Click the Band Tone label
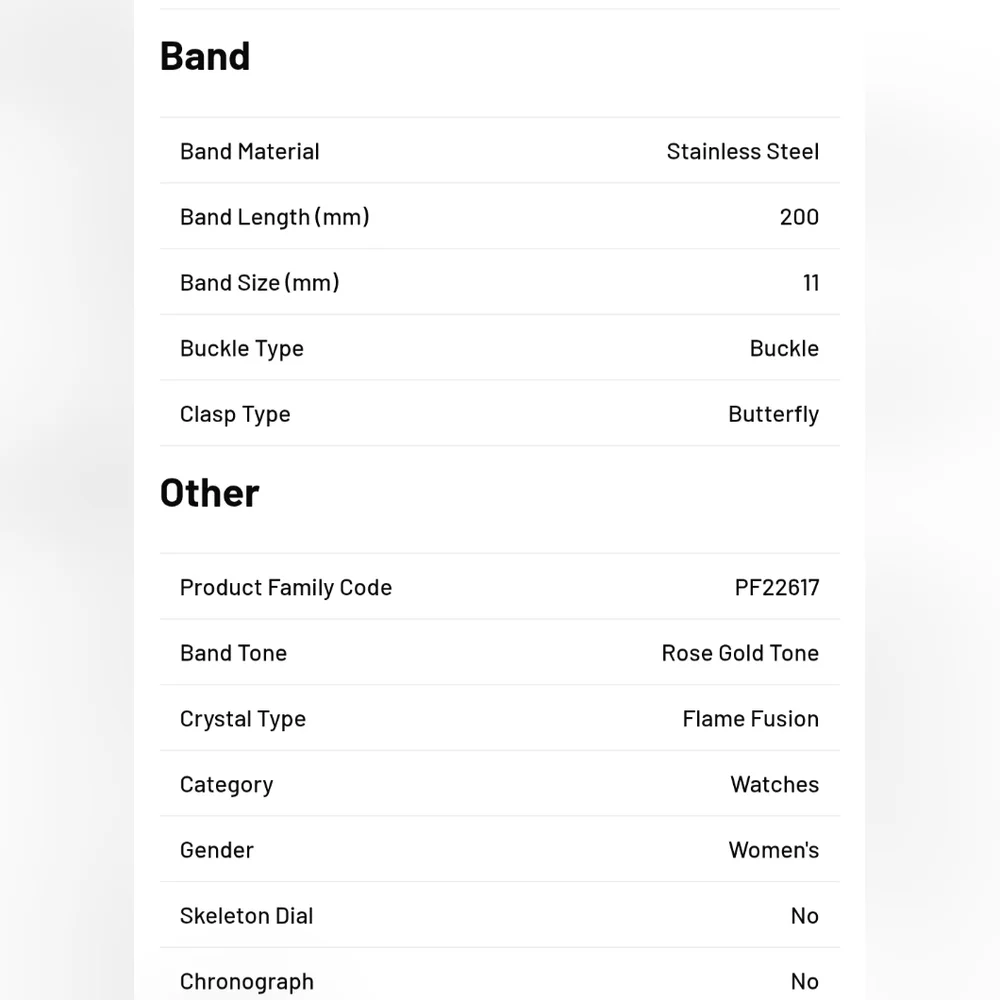Viewport: 1000px width, 1000px height. [x=233, y=654]
